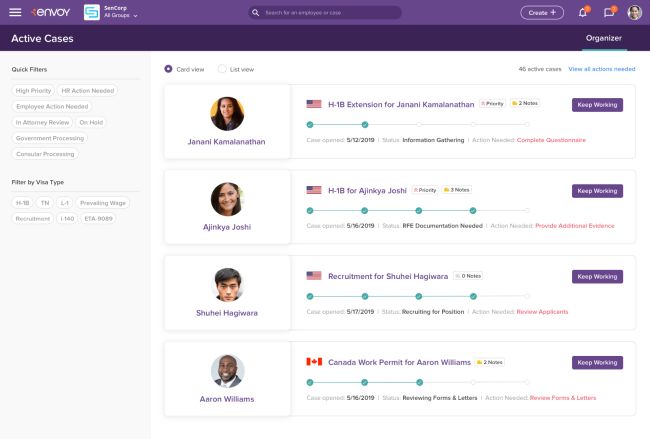Click Canada flag on Aaron Williams case

314,362
